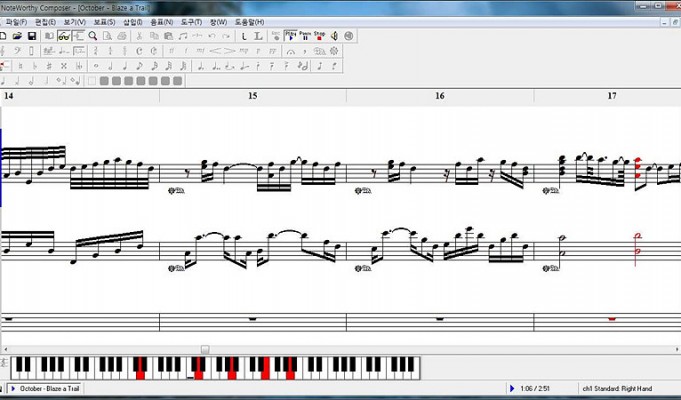
Task: Click the white square in bottom toolbar
Action: tap(92, 81)
